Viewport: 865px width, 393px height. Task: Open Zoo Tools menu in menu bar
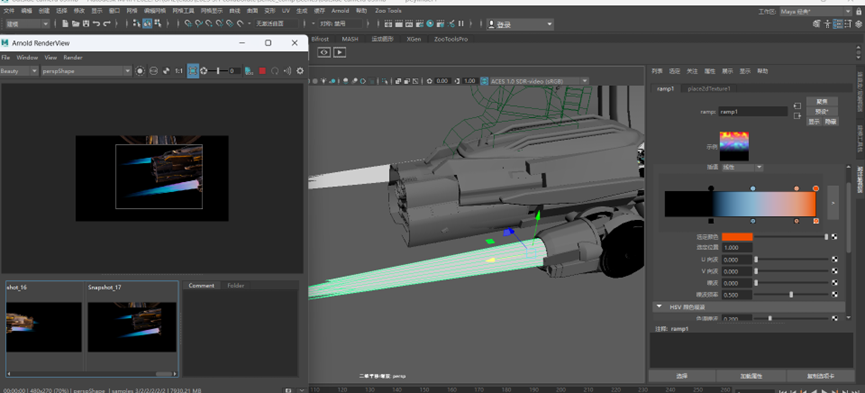tap(388, 11)
